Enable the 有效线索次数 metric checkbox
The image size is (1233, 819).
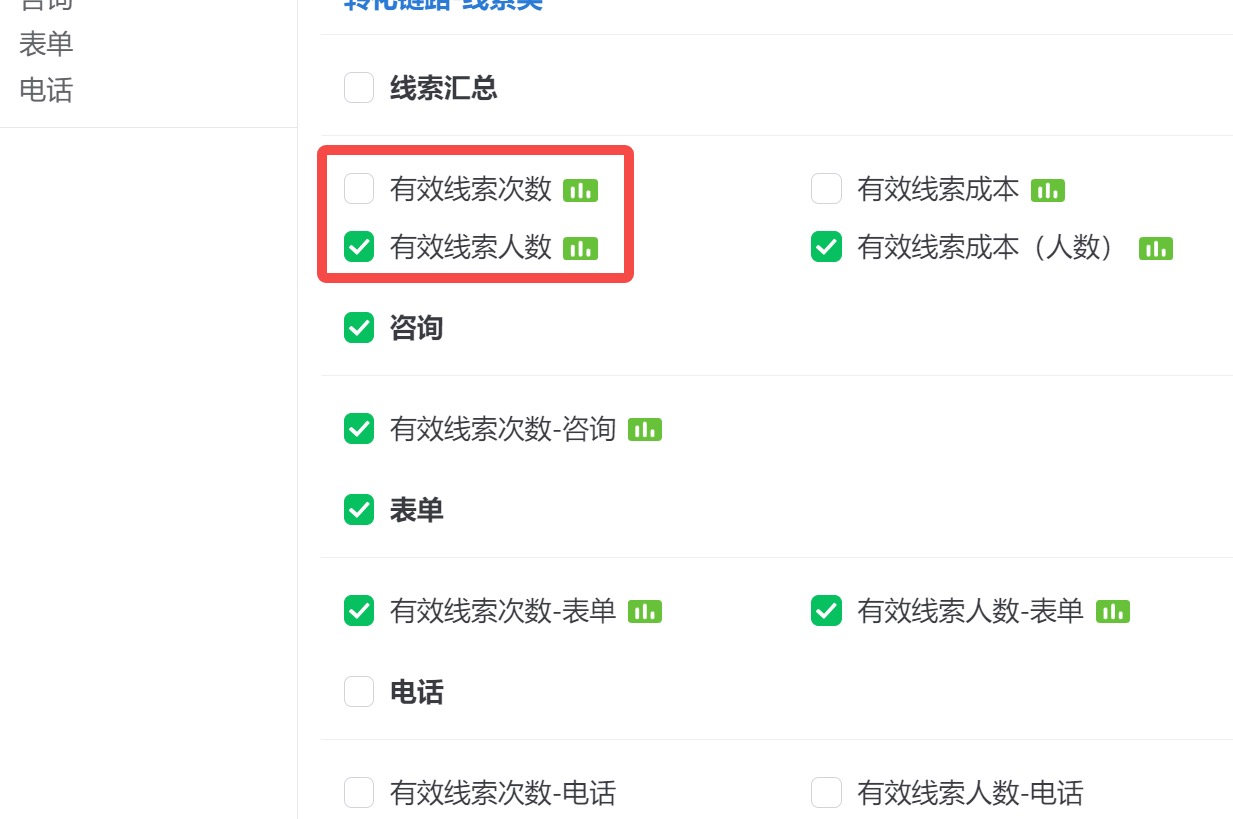click(x=359, y=189)
